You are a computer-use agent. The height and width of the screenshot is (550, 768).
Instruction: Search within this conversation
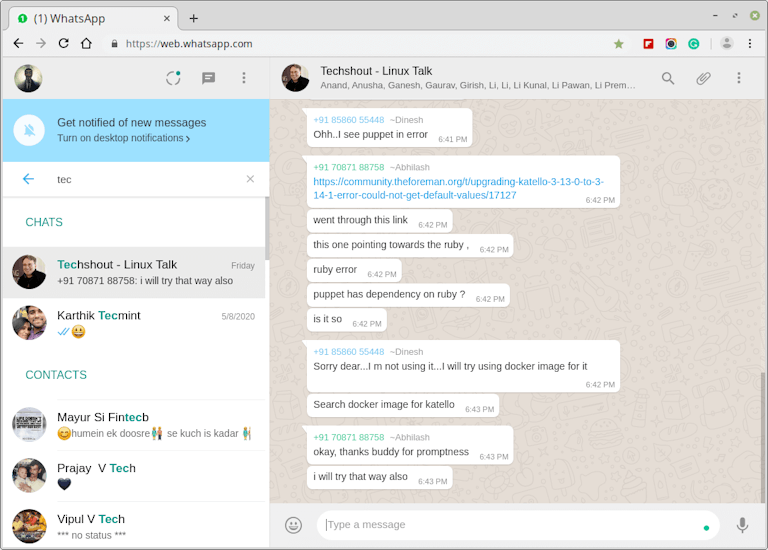coord(668,78)
